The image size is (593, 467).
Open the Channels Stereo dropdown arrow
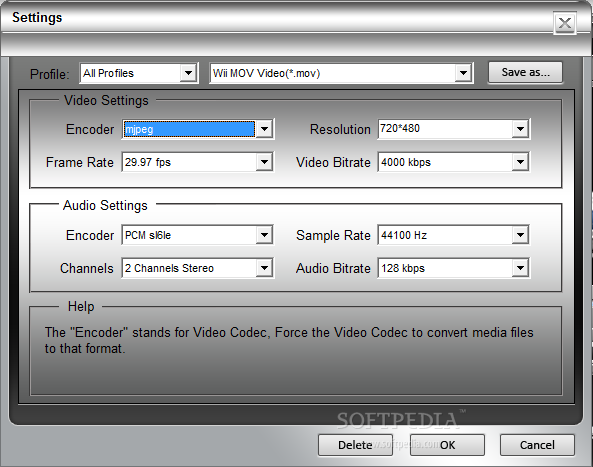pyautogui.click(x=264, y=268)
